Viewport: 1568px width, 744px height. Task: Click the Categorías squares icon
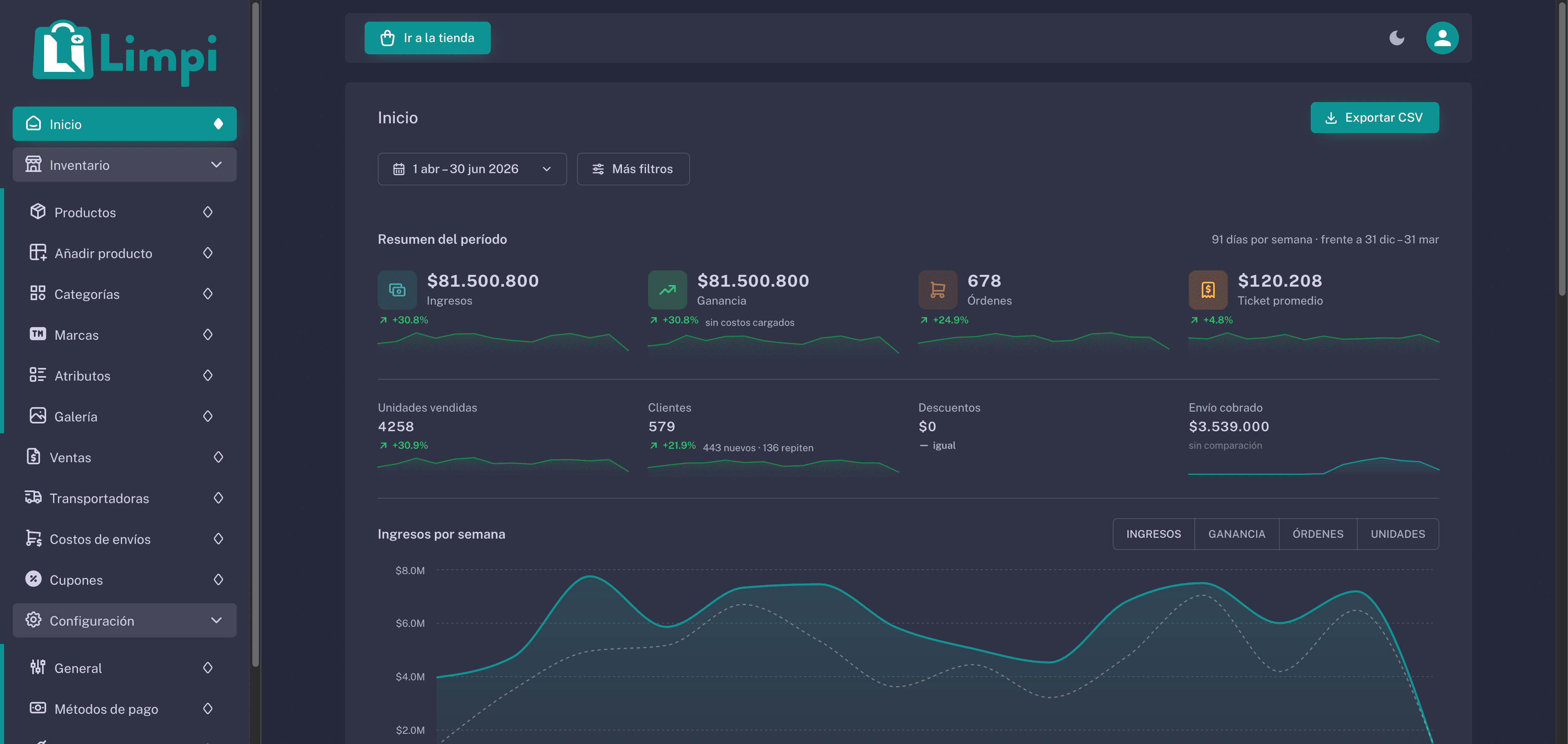(x=38, y=293)
